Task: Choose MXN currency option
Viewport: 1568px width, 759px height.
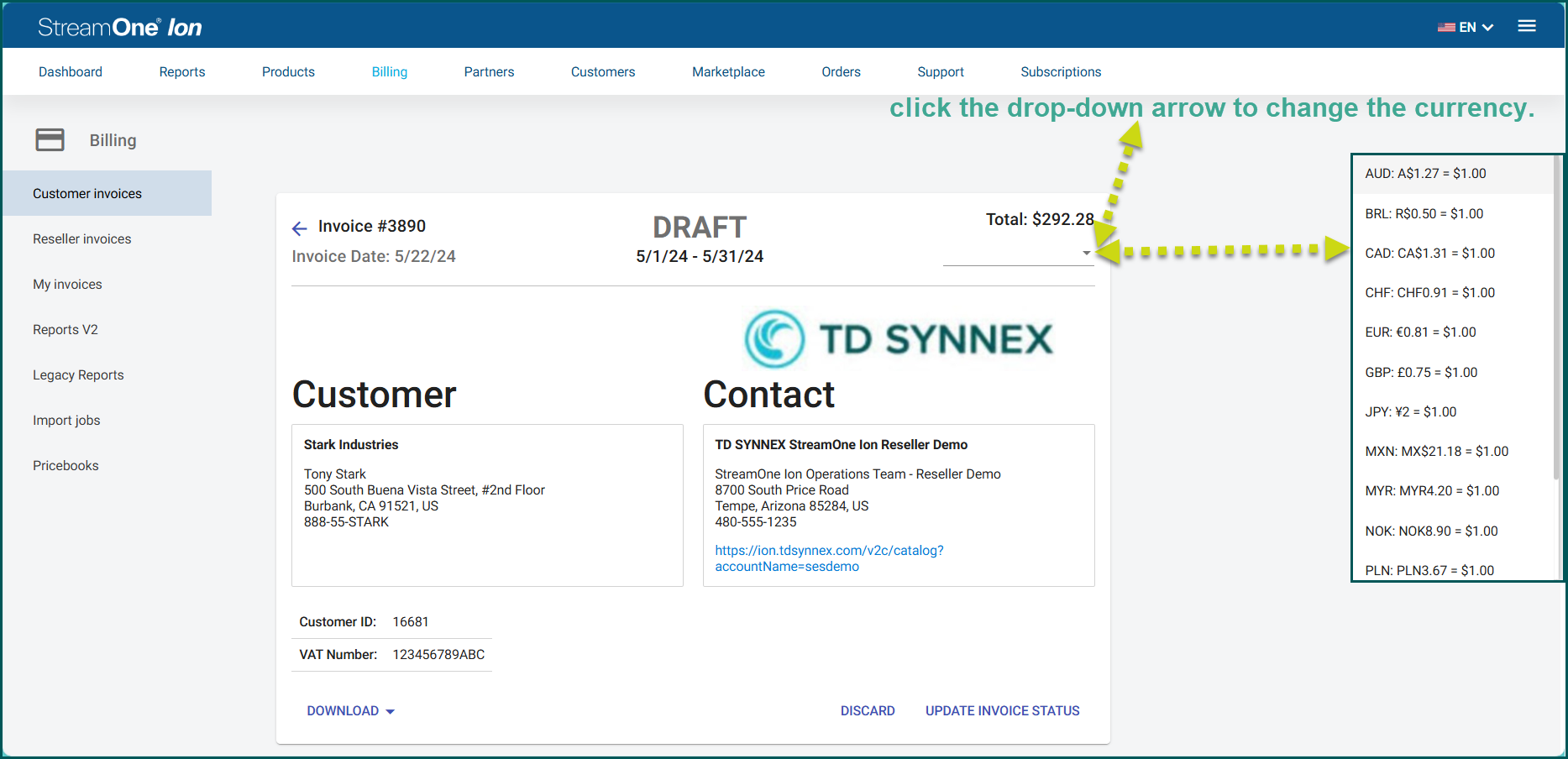Action: 1453,451
